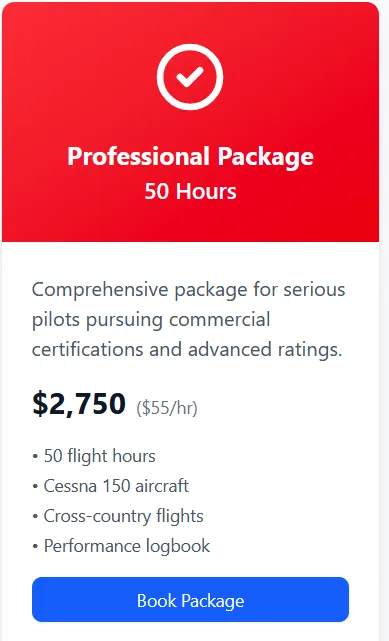Screen dimensions: 389x641
Task: Select the Cessna 150 aircraft feature
Action: pyautogui.click(x=111, y=486)
